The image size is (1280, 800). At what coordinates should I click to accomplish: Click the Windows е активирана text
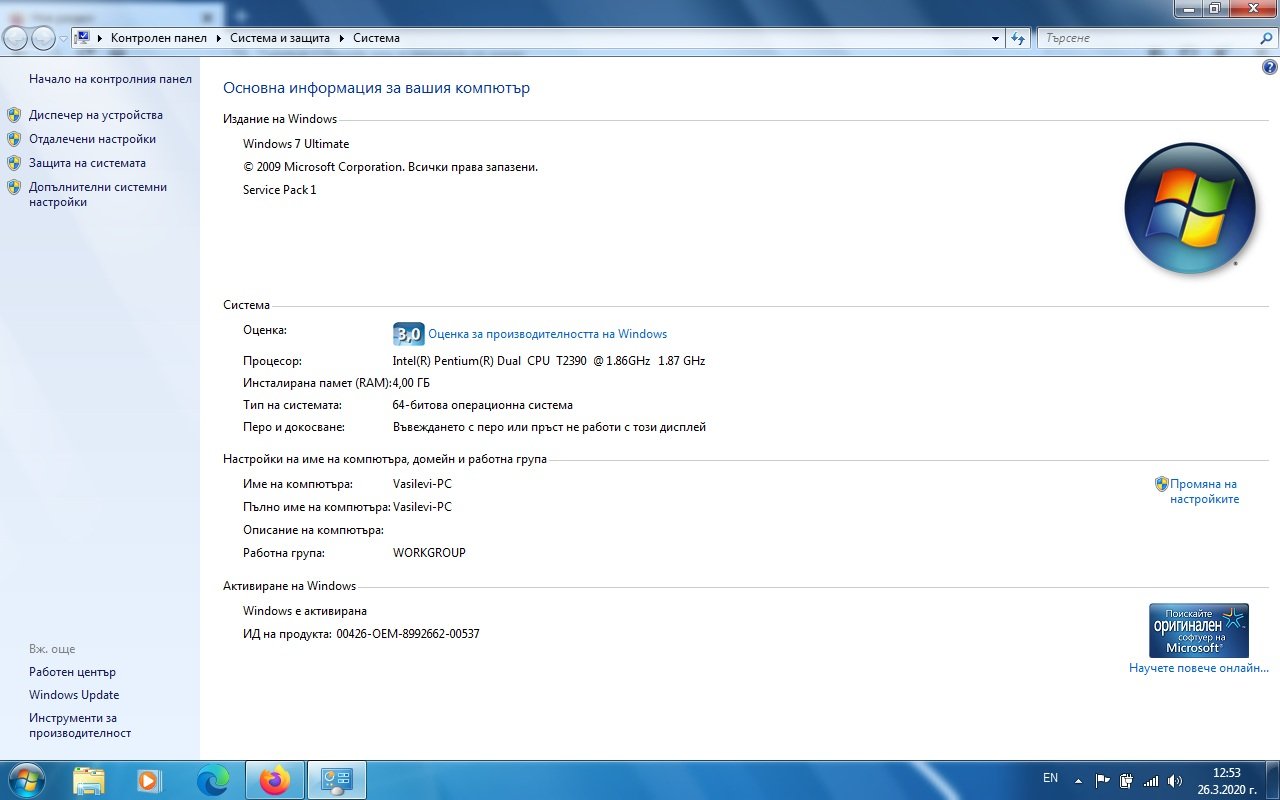click(x=305, y=611)
